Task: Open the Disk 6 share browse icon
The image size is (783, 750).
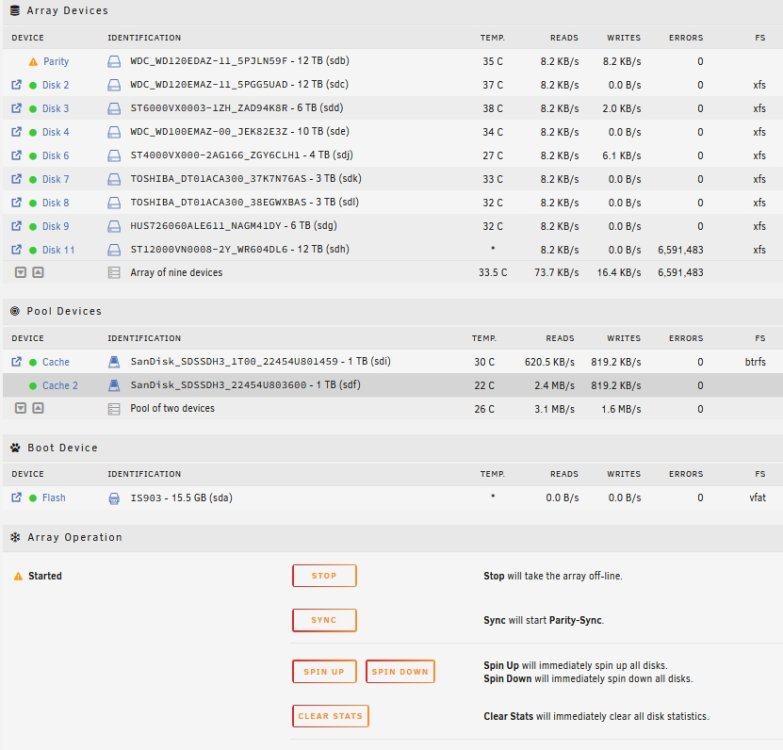Action: pos(16,155)
